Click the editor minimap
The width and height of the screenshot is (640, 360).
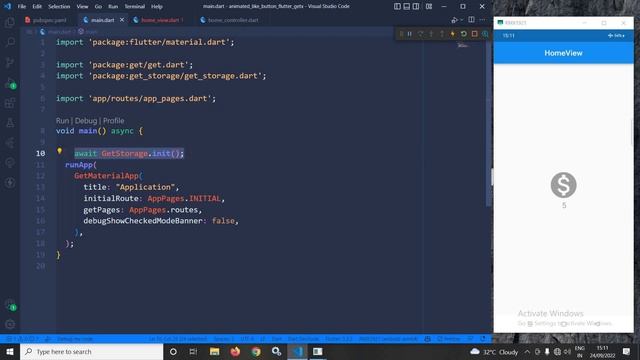tap(462, 45)
